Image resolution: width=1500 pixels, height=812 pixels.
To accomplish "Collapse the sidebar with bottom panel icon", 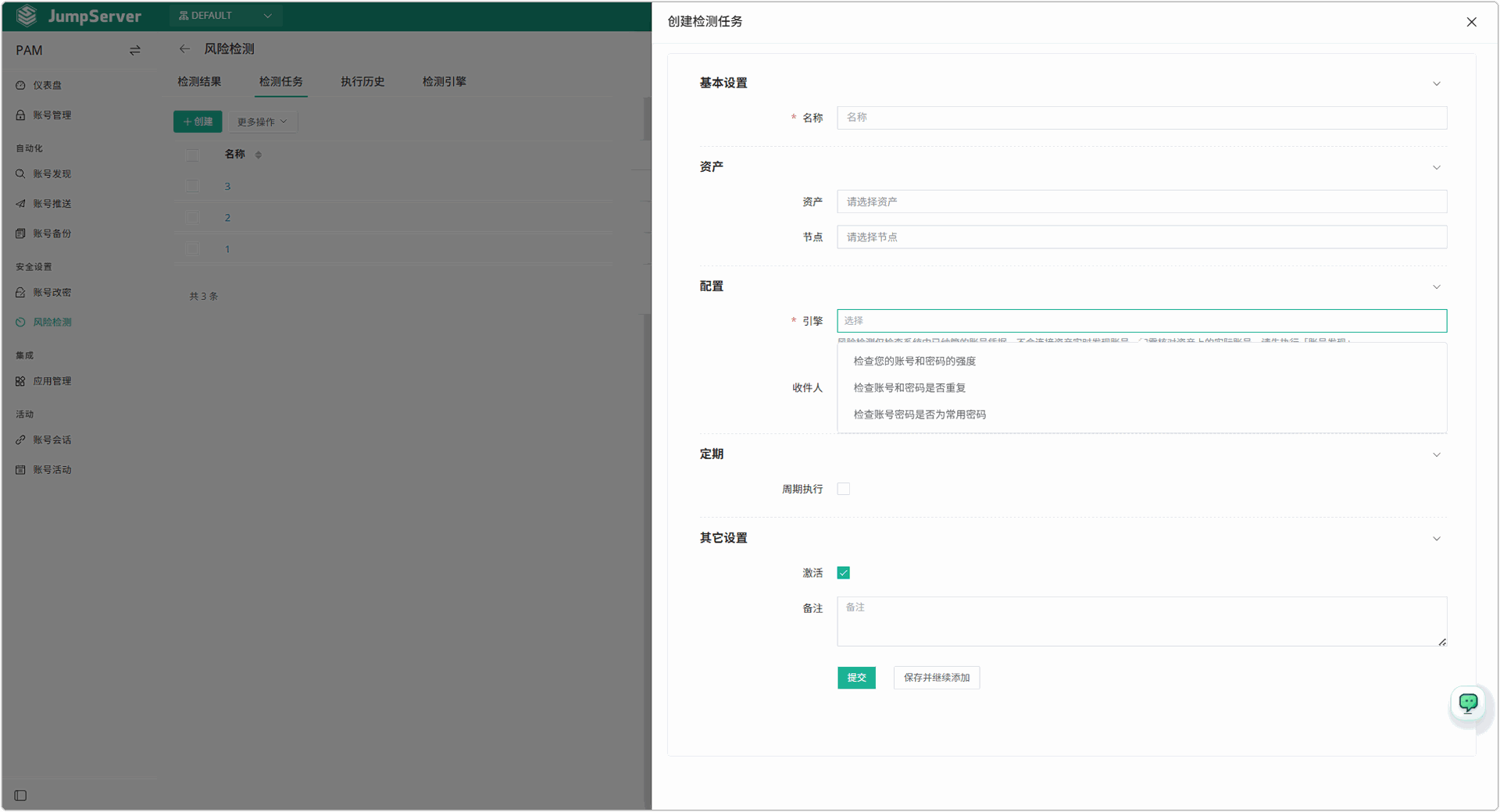I will tap(20, 796).
